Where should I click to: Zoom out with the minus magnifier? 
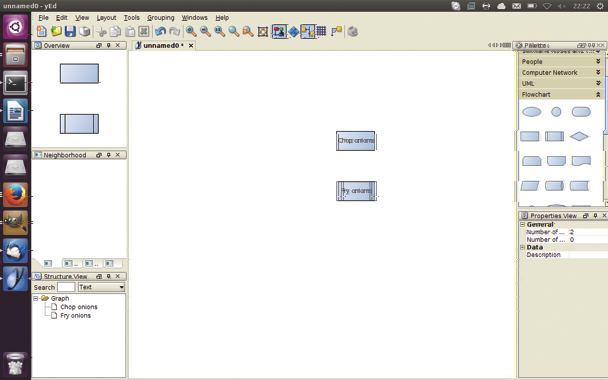(205, 31)
